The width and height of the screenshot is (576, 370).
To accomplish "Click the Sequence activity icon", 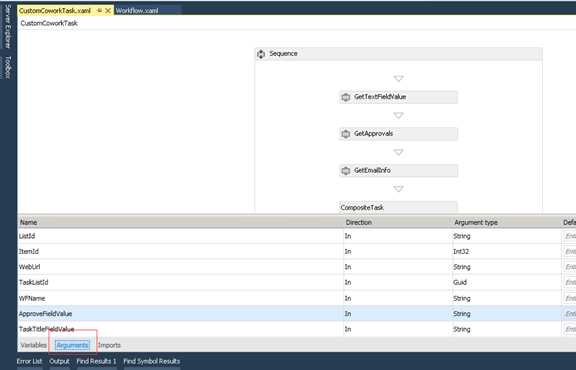I will (x=261, y=54).
